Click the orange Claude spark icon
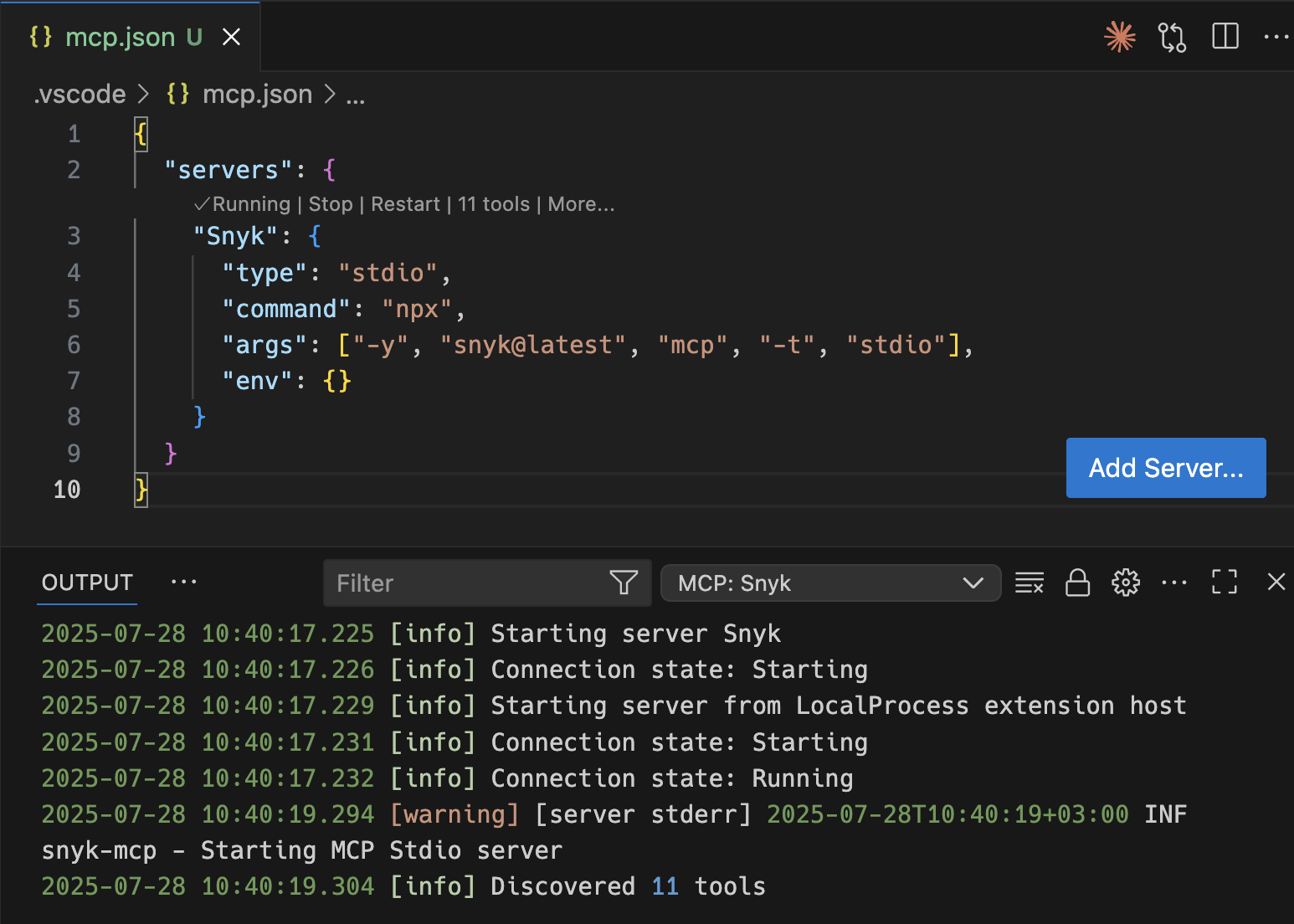The height and width of the screenshot is (924, 1294). point(1119,37)
